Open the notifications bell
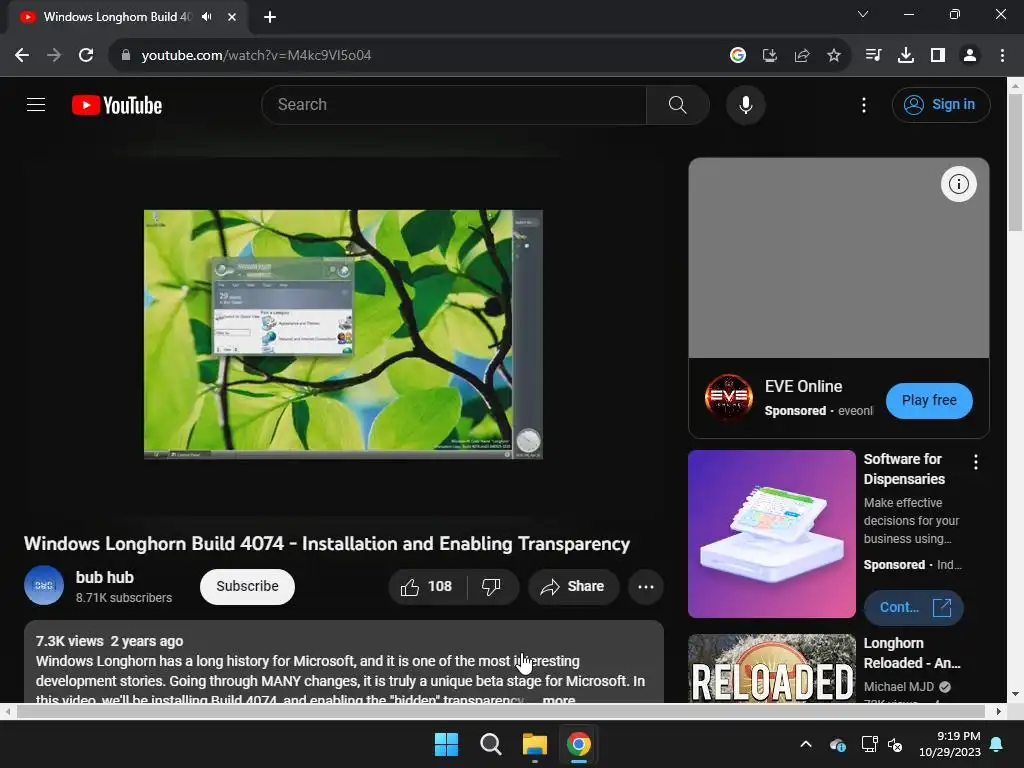 [997, 744]
